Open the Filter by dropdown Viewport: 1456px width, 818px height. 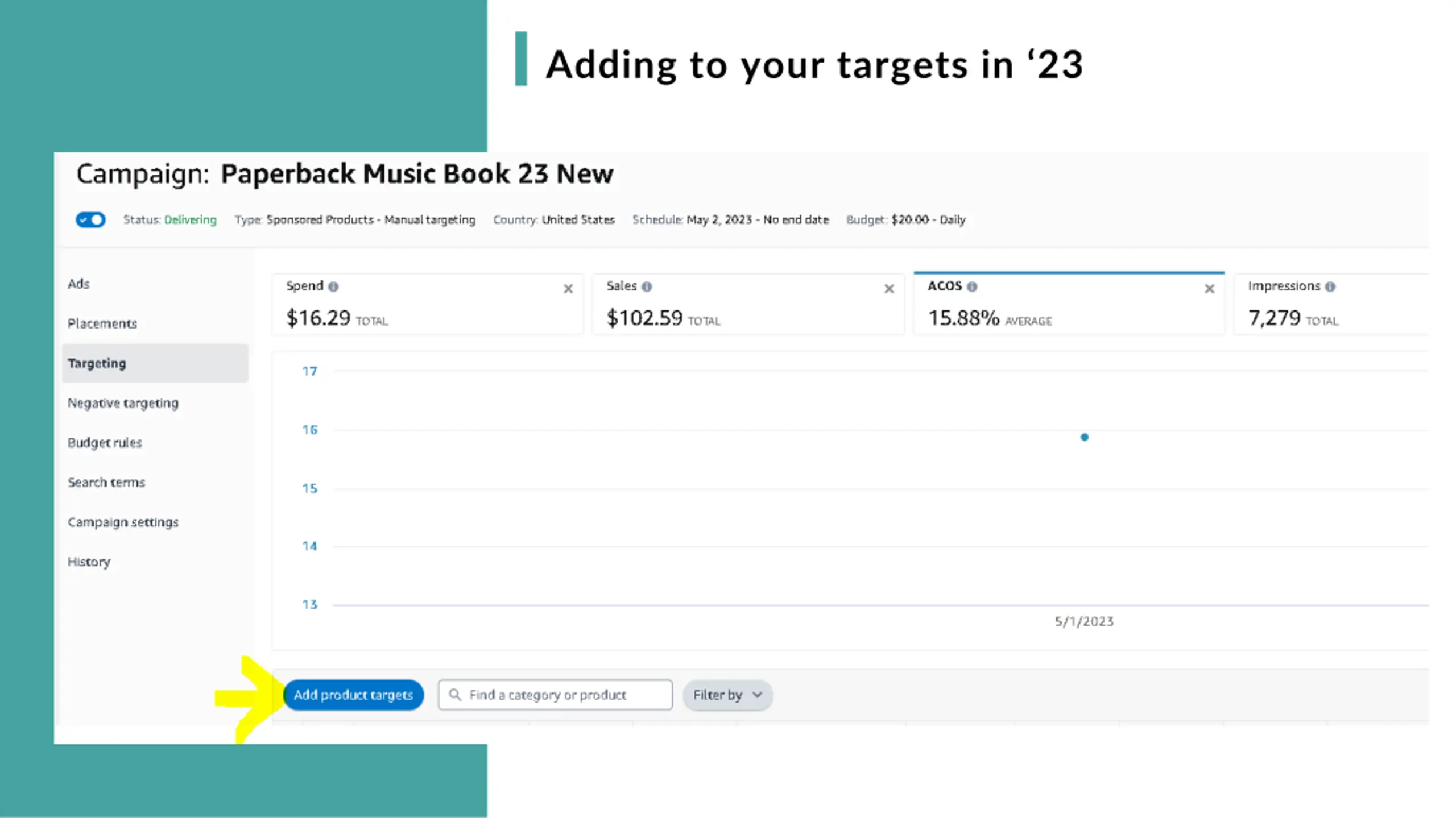[x=727, y=695]
